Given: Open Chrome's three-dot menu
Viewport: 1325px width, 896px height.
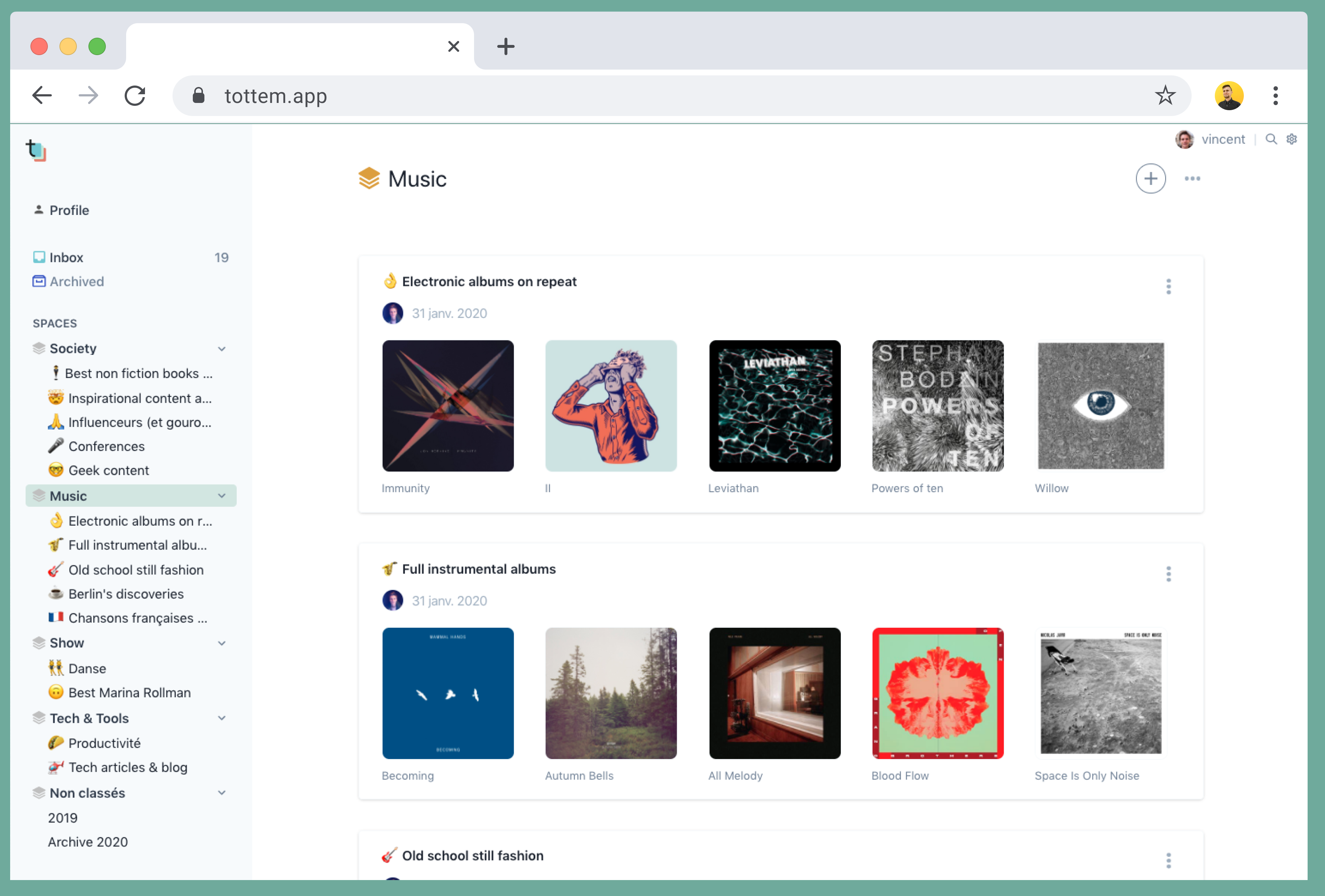Looking at the screenshot, I should [1275, 95].
